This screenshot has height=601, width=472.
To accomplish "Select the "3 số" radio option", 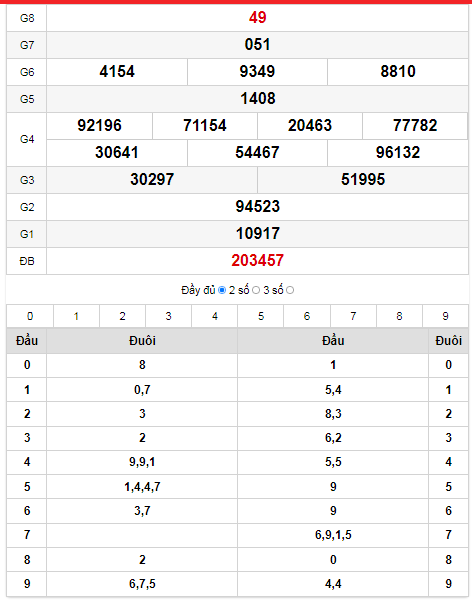I will 290,290.
